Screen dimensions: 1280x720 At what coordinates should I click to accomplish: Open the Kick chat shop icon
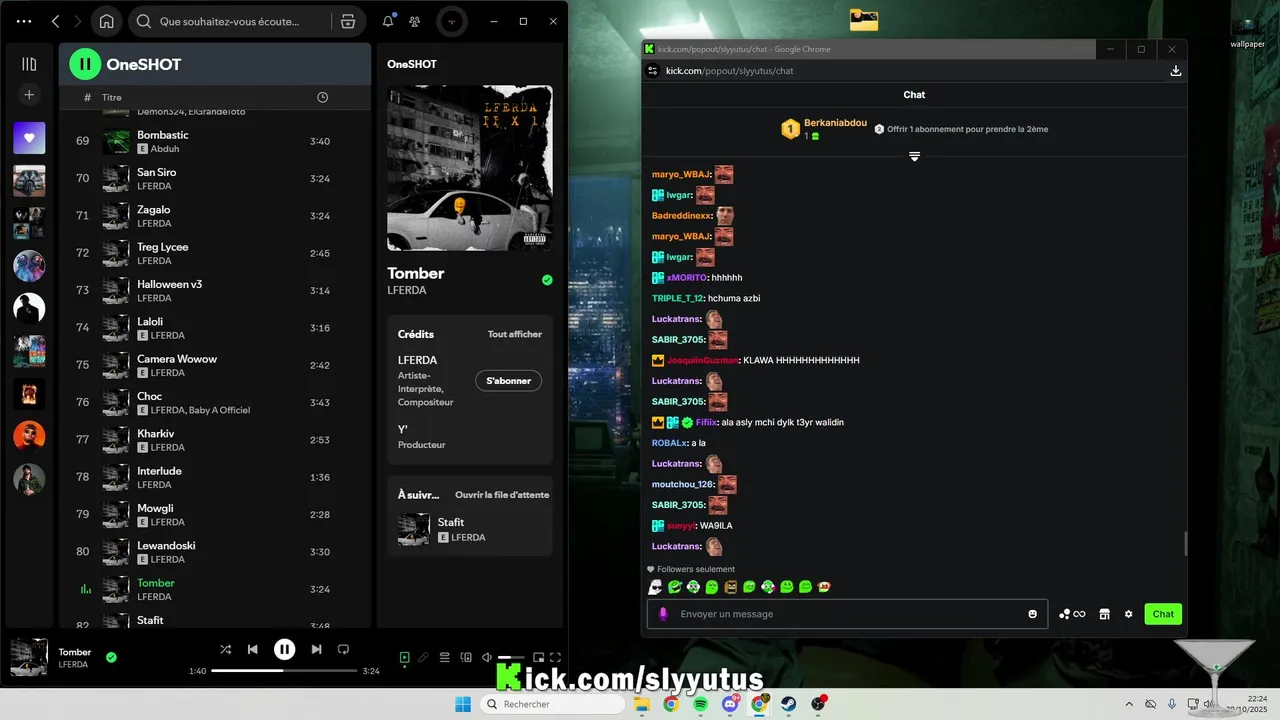click(x=1104, y=614)
